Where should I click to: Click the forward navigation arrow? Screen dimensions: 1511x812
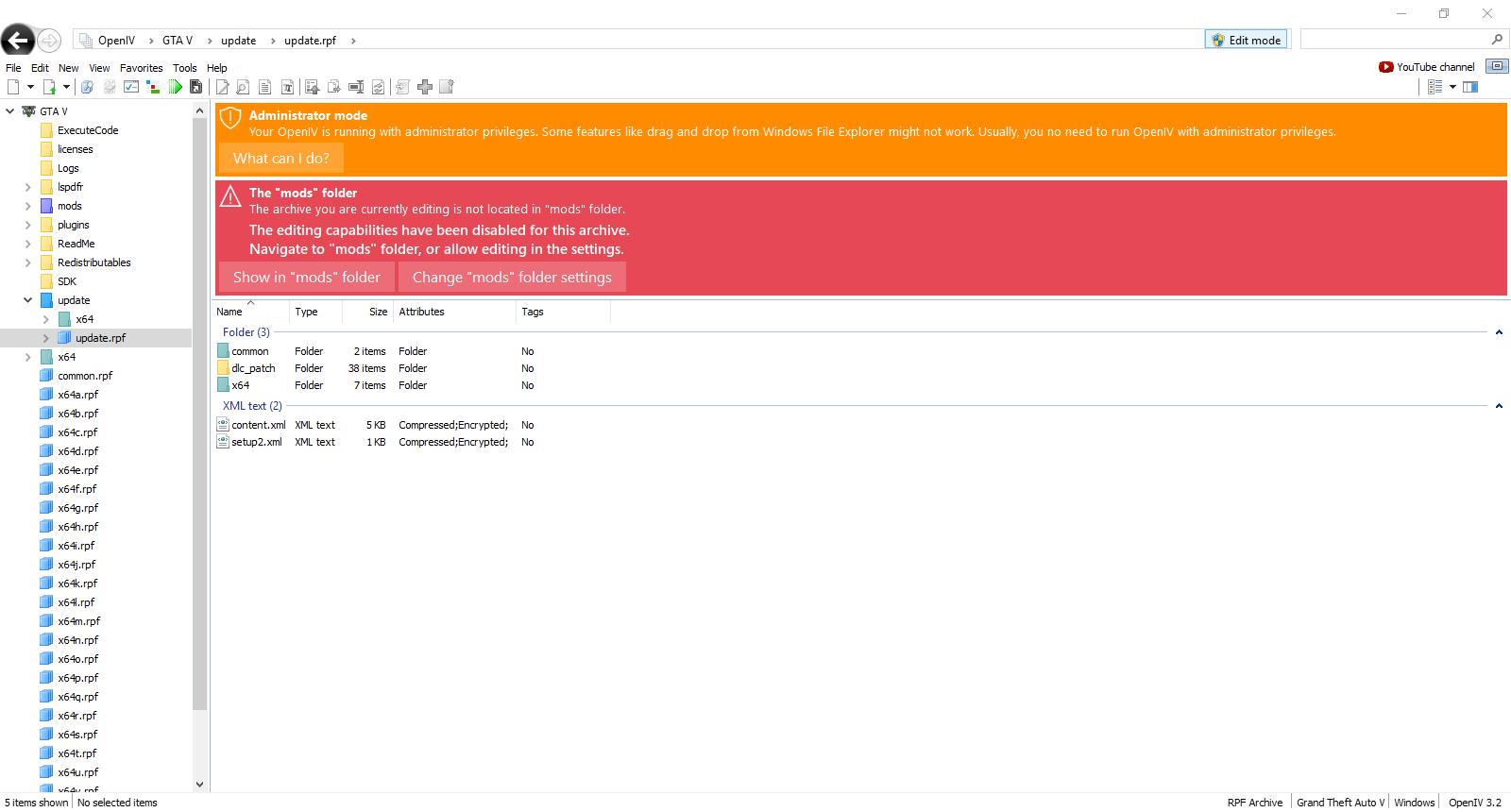point(49,40)
